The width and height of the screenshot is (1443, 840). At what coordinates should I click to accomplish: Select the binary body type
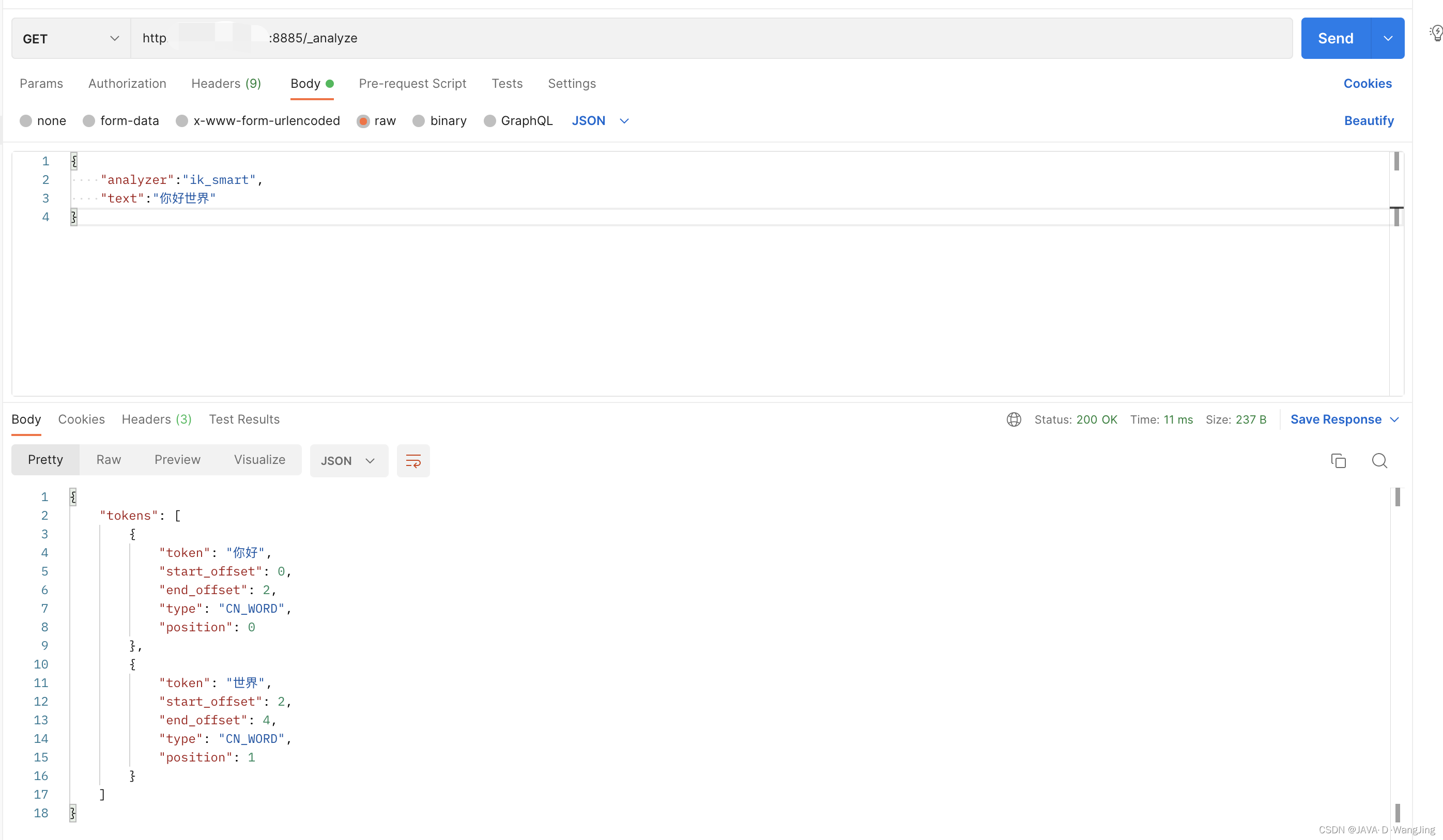click(x=439, y=121)
